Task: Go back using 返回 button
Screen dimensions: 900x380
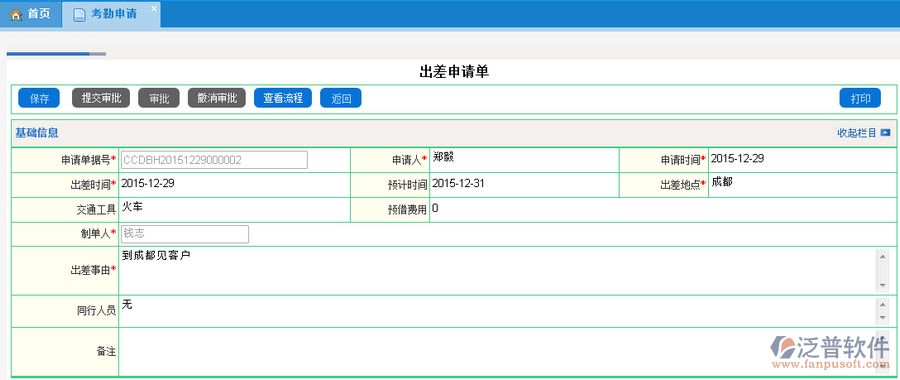Action: pyautogui.click(x=341, y=98)
